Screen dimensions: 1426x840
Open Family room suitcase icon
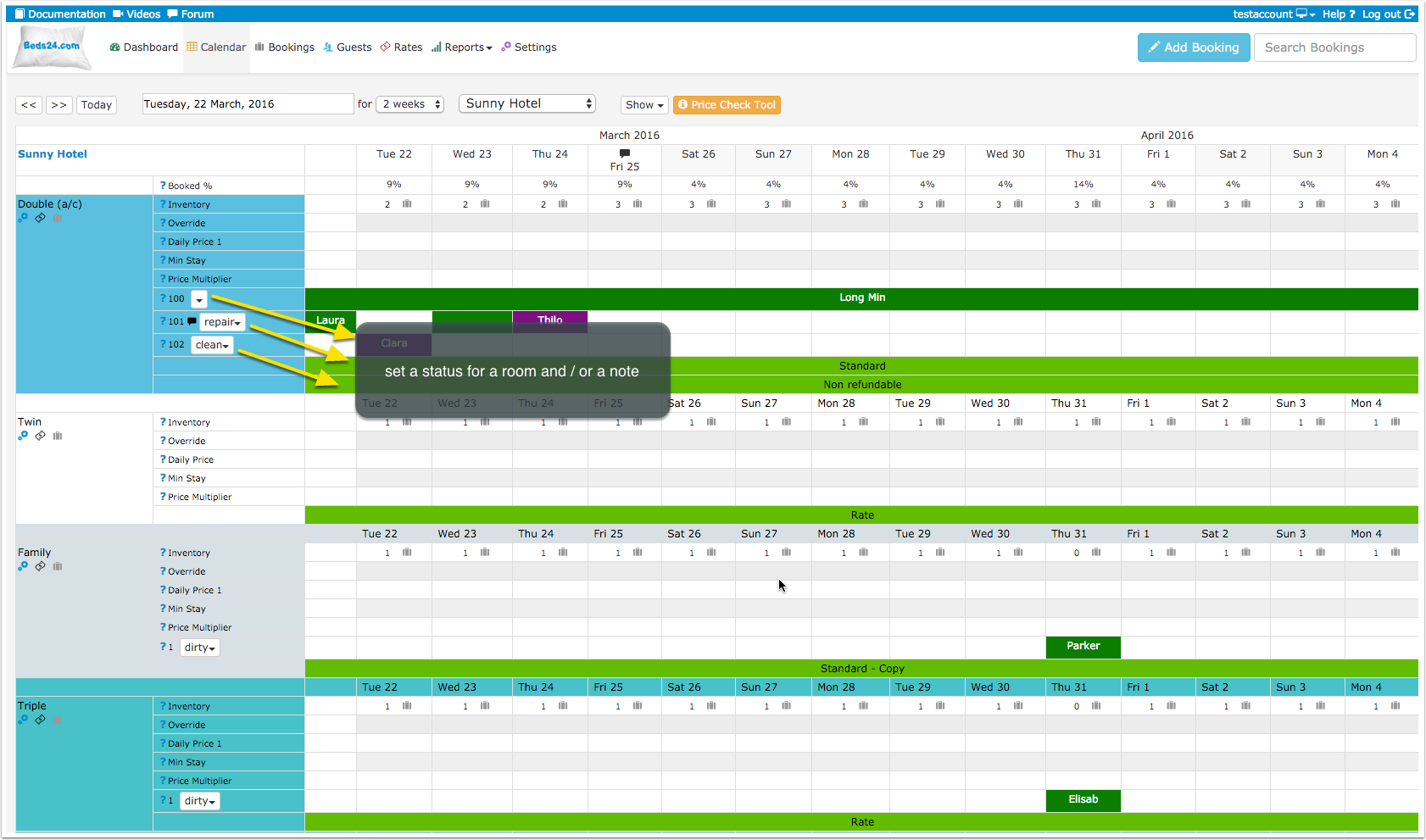[x=58, y=566]
